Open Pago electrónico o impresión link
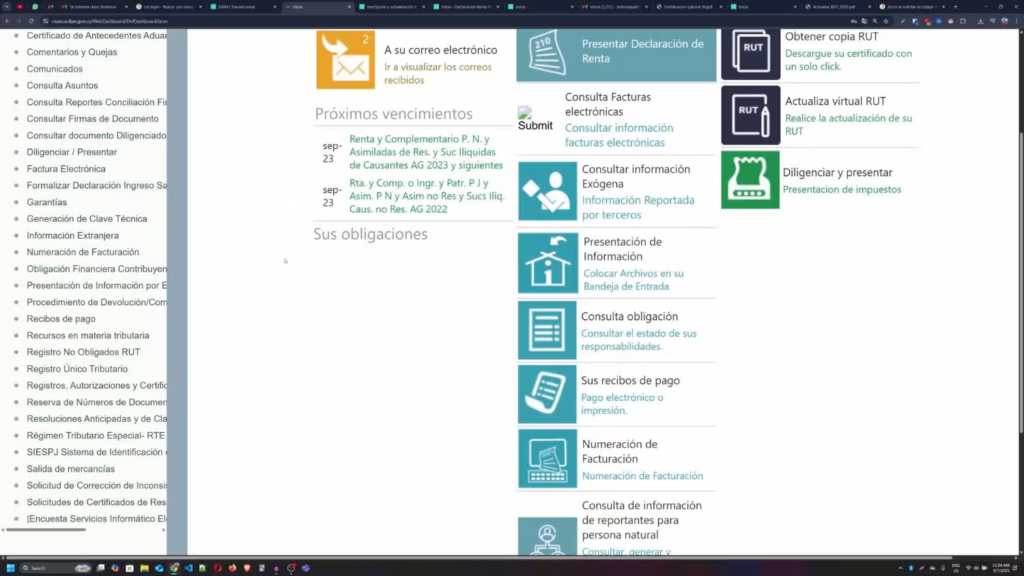 [x=622, y=404]
